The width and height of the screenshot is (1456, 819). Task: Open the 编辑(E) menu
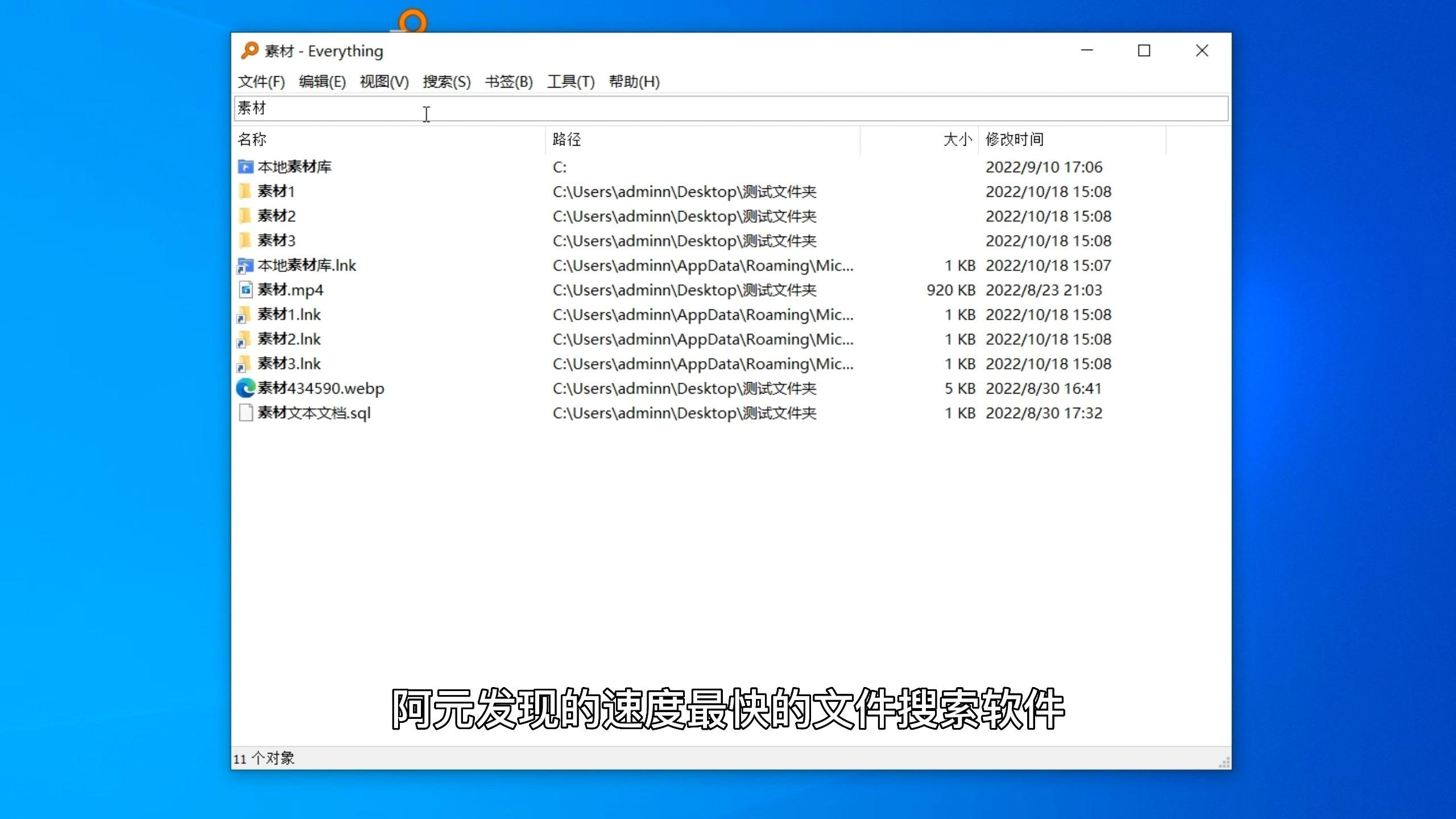(x=322, y=81)
